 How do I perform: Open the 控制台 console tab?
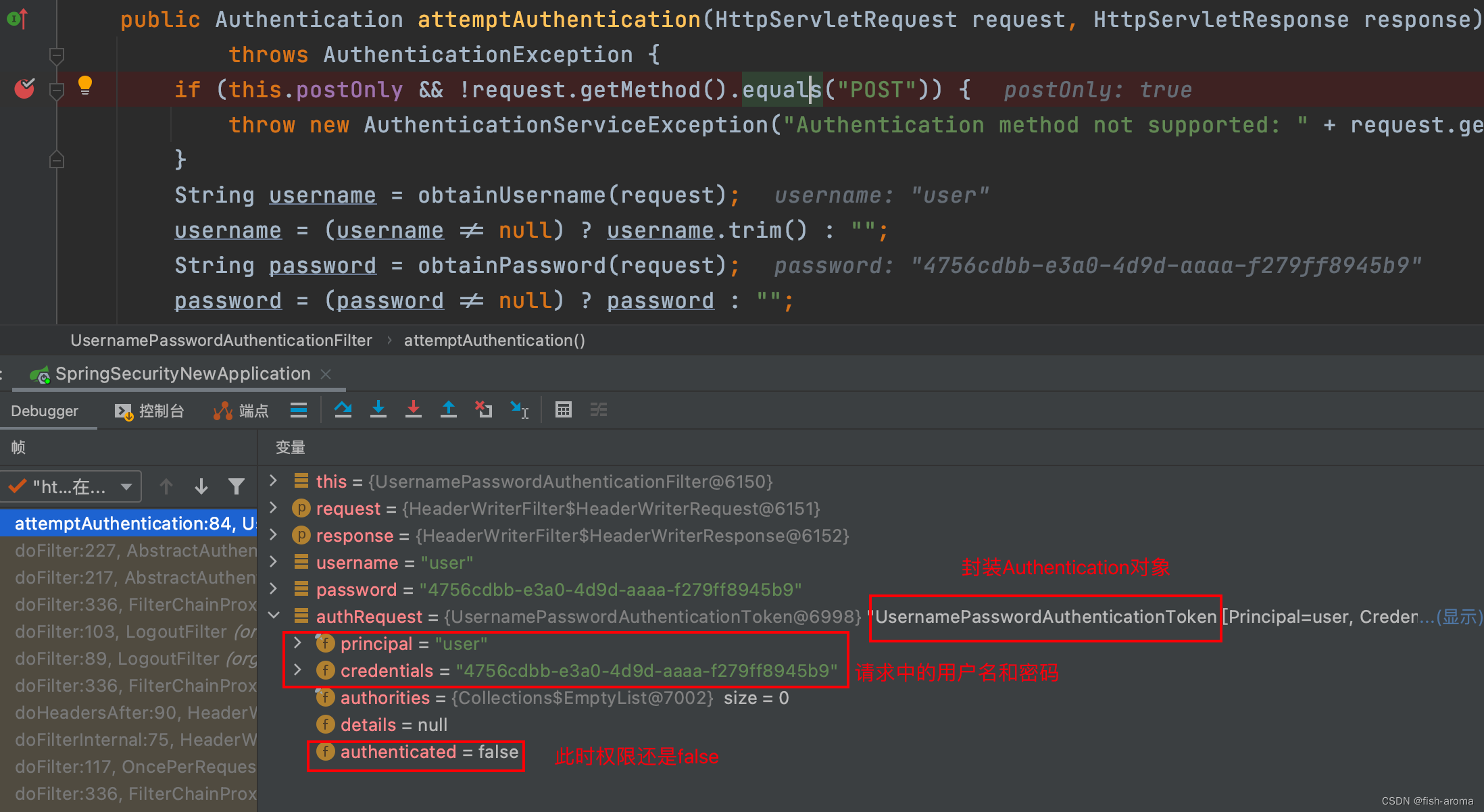tap(149, 411)
